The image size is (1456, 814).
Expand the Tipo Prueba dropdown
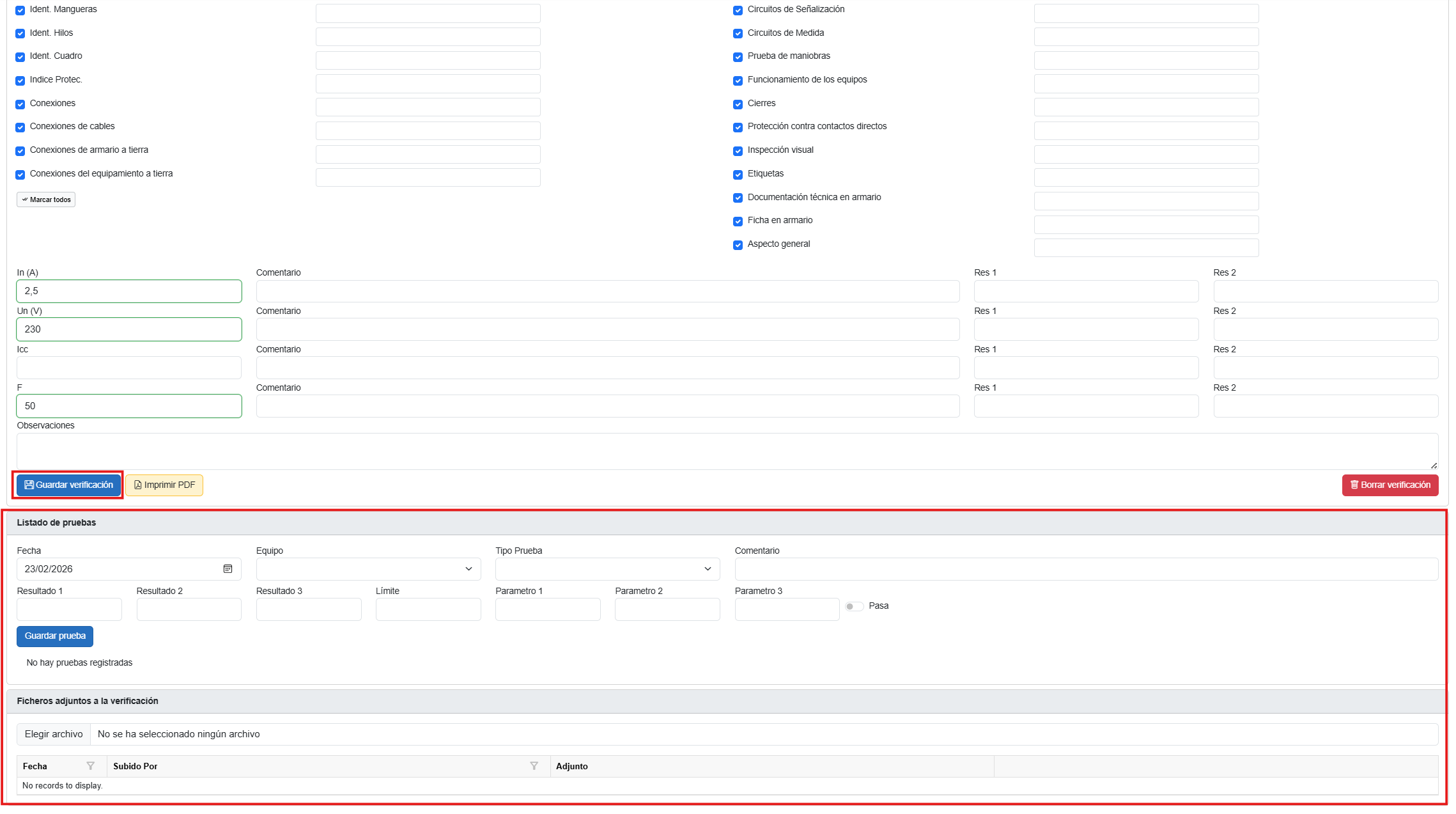coord(607,568)
